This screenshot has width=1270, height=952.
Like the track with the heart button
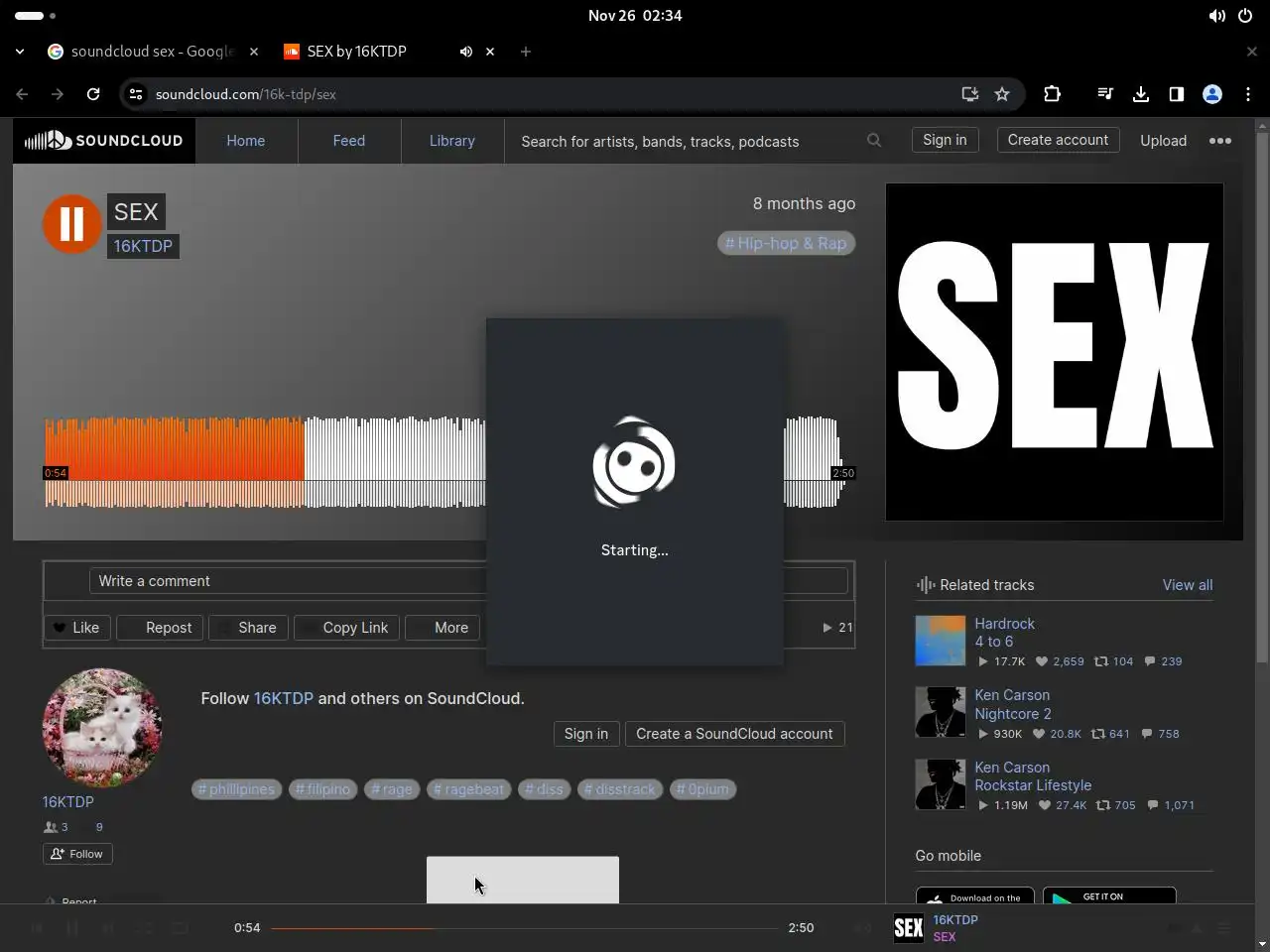pos(77,628)
